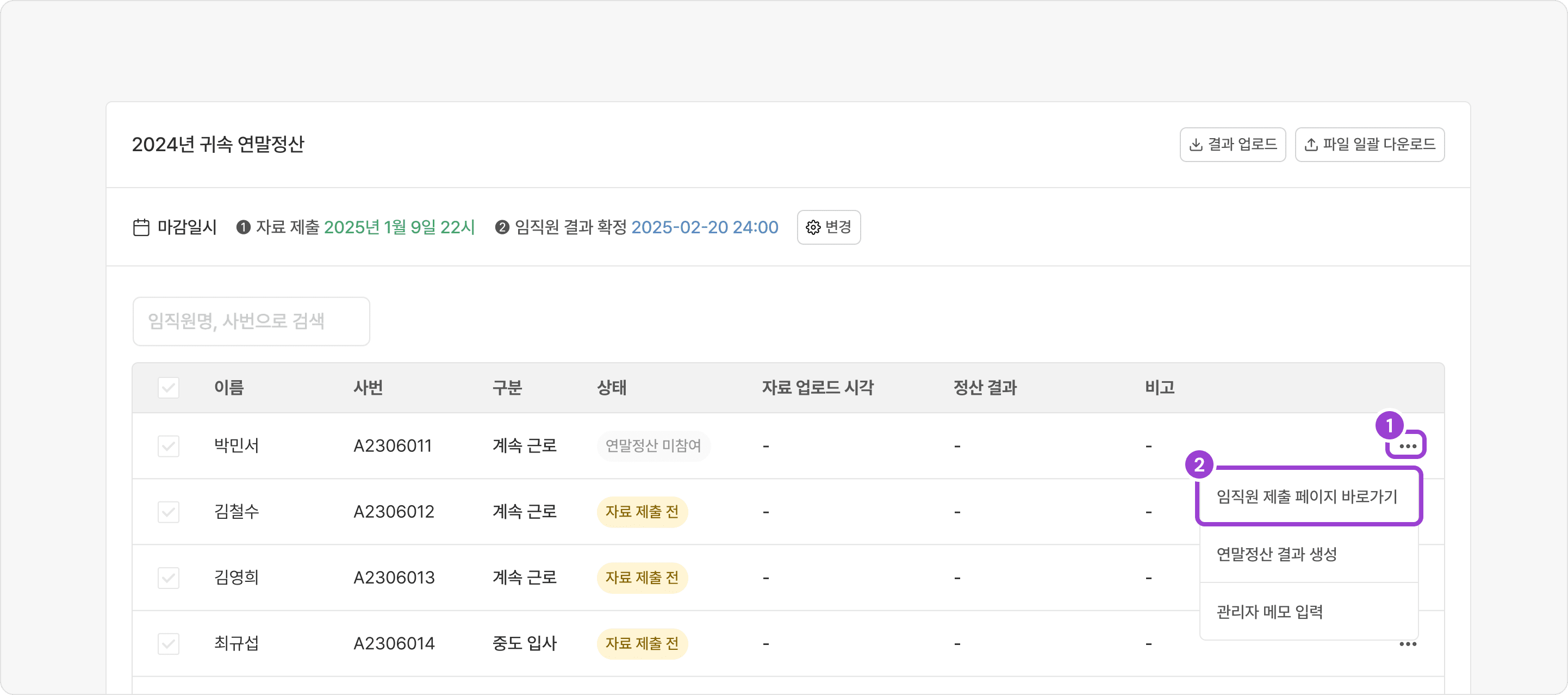This screenshot has width=1568, height=695.
Task: Click 김철수's 자료 제출 전 status badge
Action: coord(642,512)
